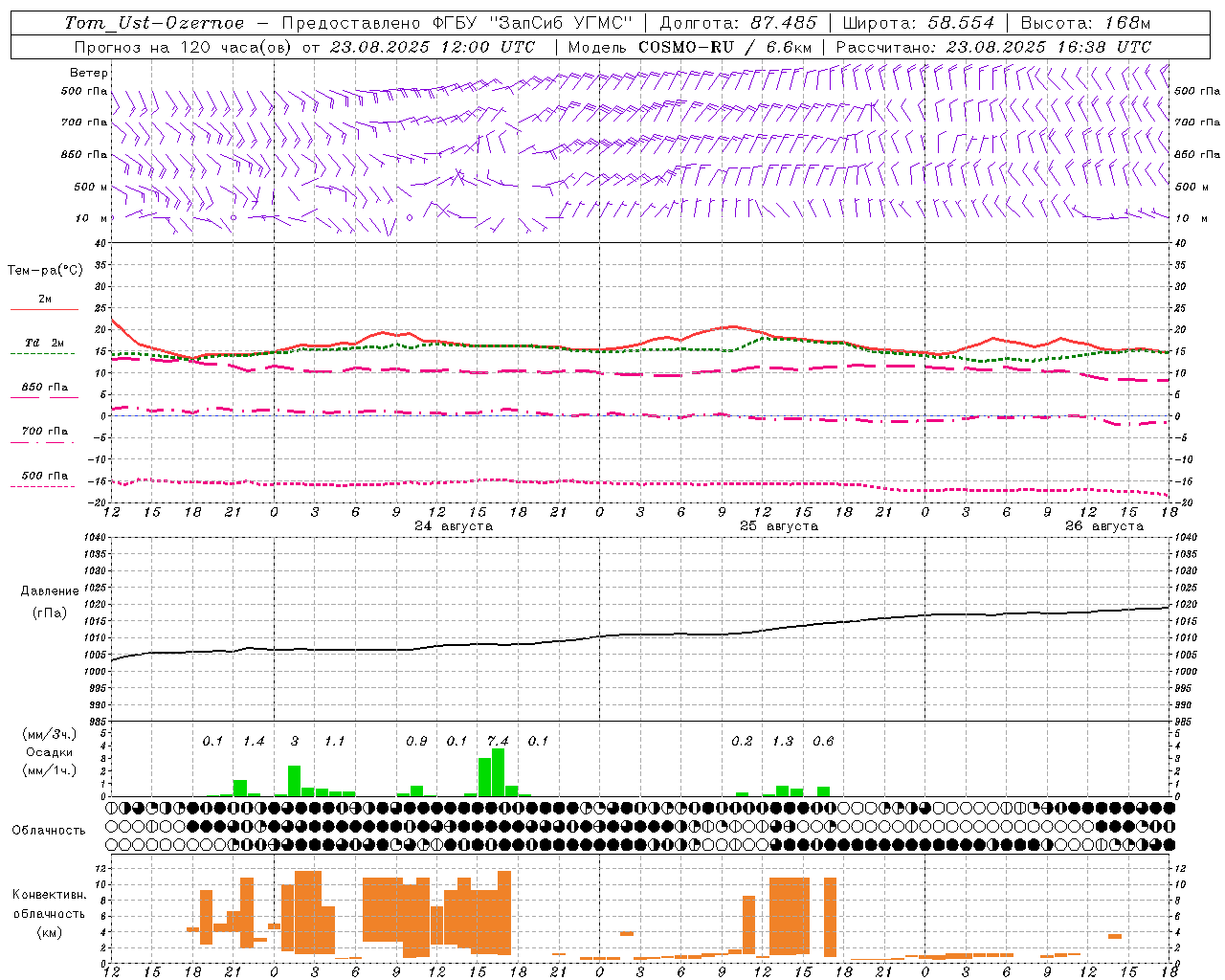Click the "700 гПа" temperature legend entry
Image resolution: width=1225 pixels, height=980 pixels.
[44, 432]
